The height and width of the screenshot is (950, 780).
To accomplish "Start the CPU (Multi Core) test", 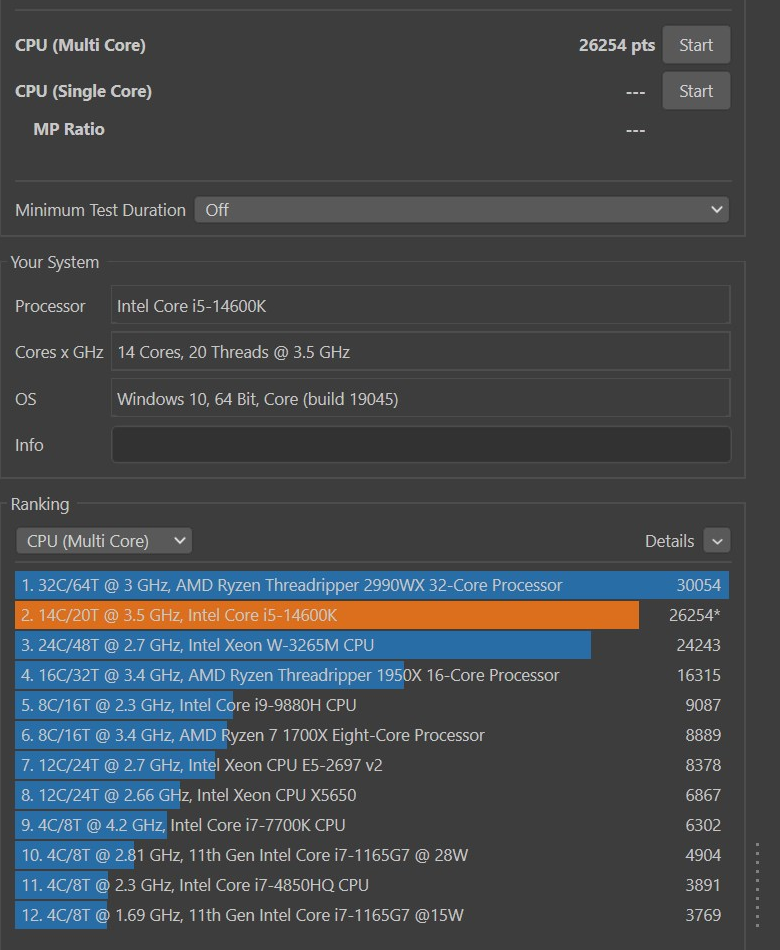I will coord(696,45).
